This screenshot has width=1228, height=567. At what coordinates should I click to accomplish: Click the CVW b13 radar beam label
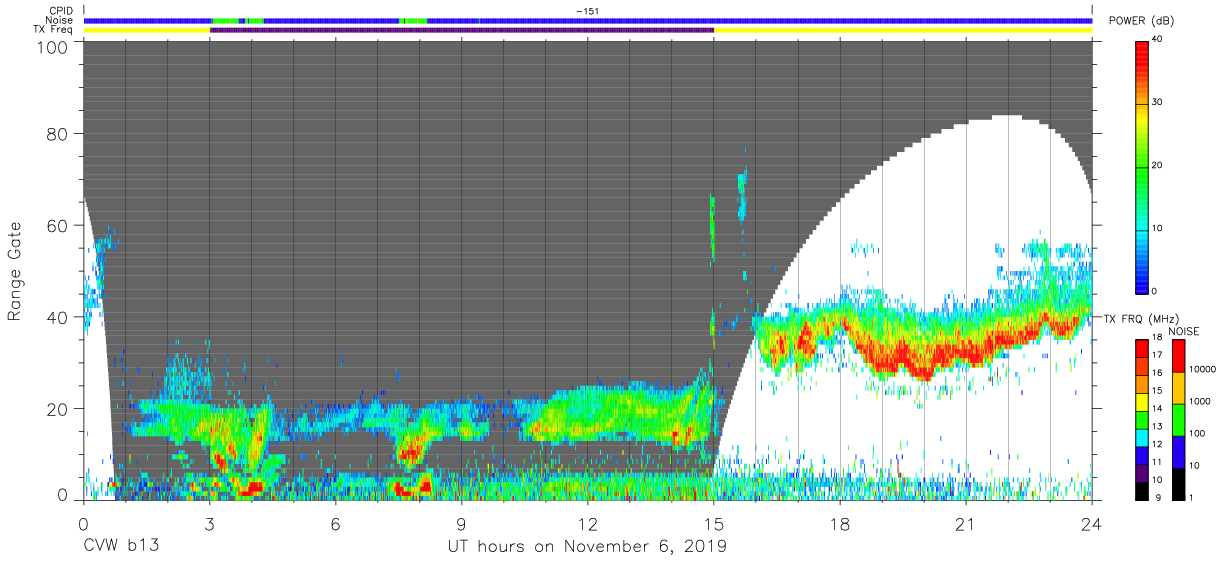coord(121,547)
